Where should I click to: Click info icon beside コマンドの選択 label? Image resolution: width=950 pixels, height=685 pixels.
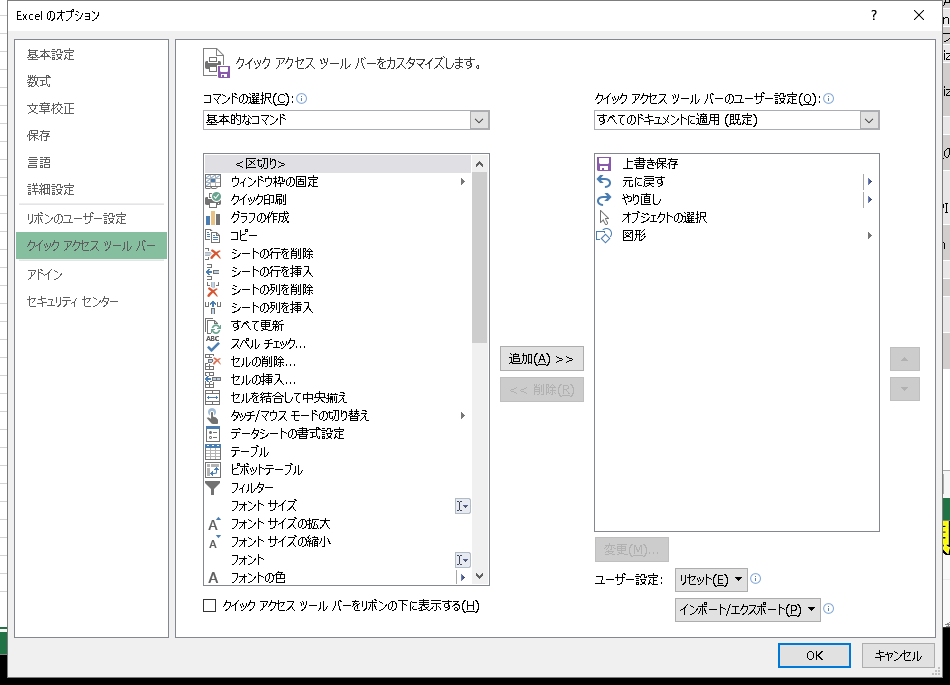coord(302,98)
